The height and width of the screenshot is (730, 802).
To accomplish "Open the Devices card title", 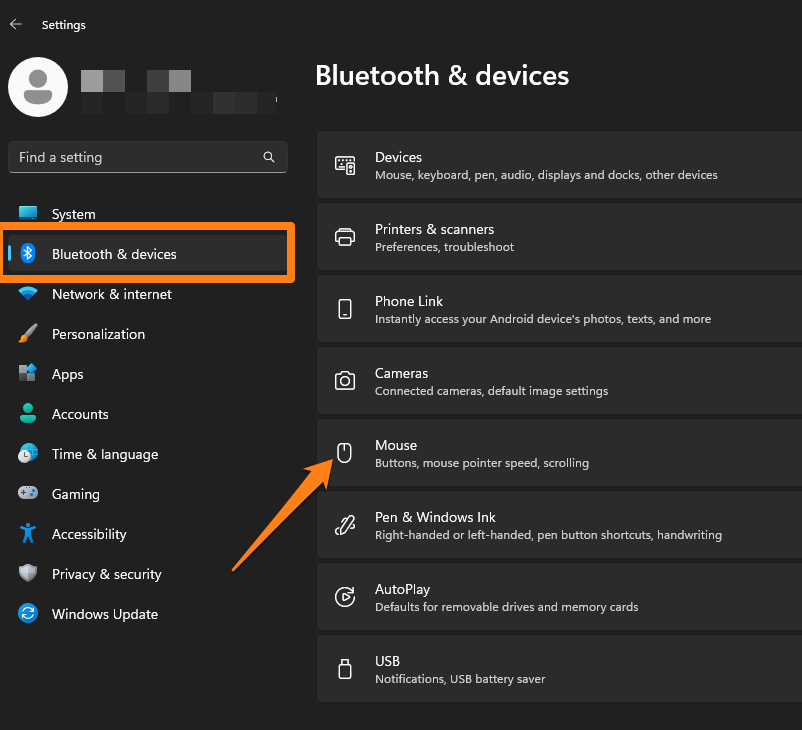I will 398,157.
